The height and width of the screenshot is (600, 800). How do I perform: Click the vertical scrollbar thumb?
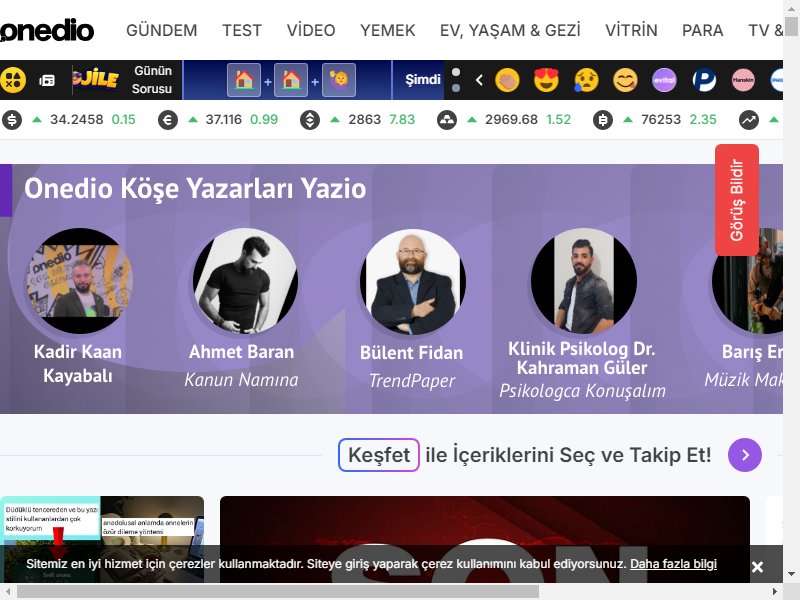point(791,27)
